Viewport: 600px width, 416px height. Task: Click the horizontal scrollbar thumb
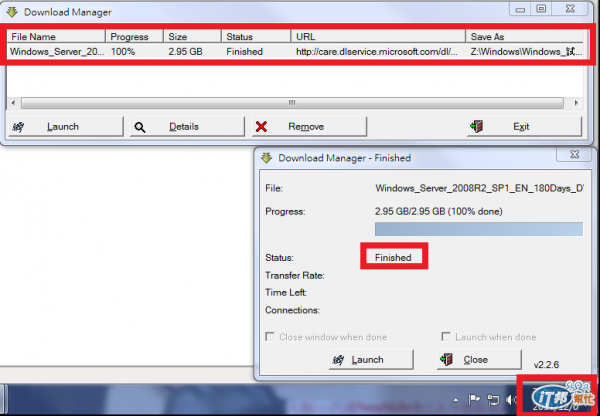292,103
